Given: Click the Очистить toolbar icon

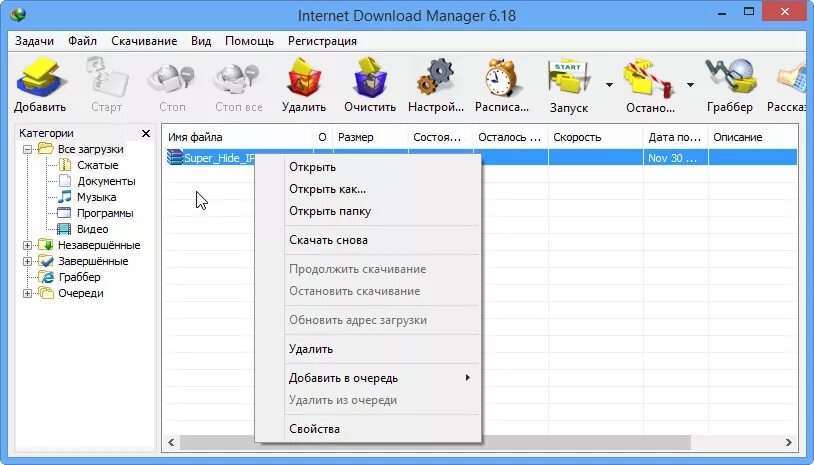Looking at the screenshot, I should [x=370, y=78].
